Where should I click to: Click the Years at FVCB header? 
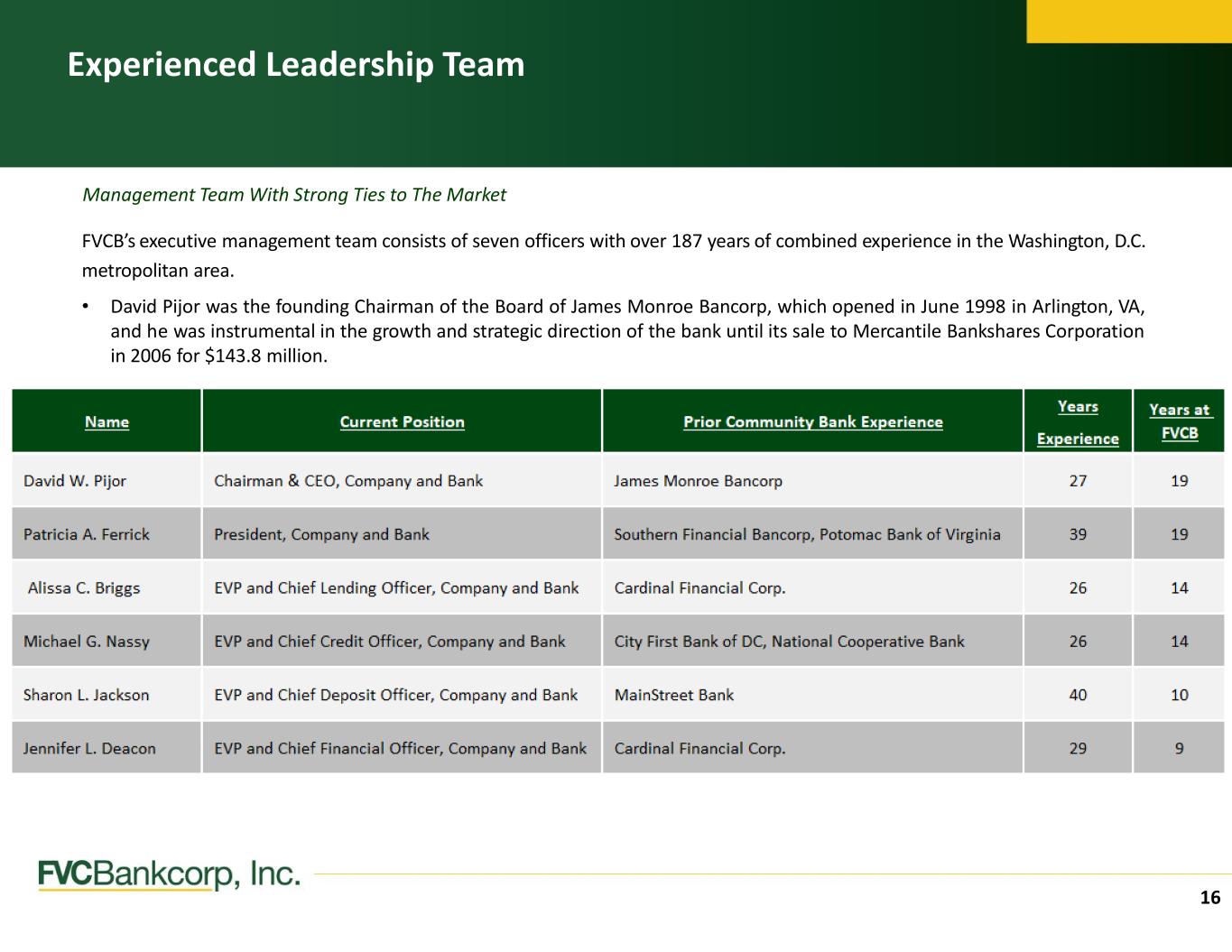1179,421
